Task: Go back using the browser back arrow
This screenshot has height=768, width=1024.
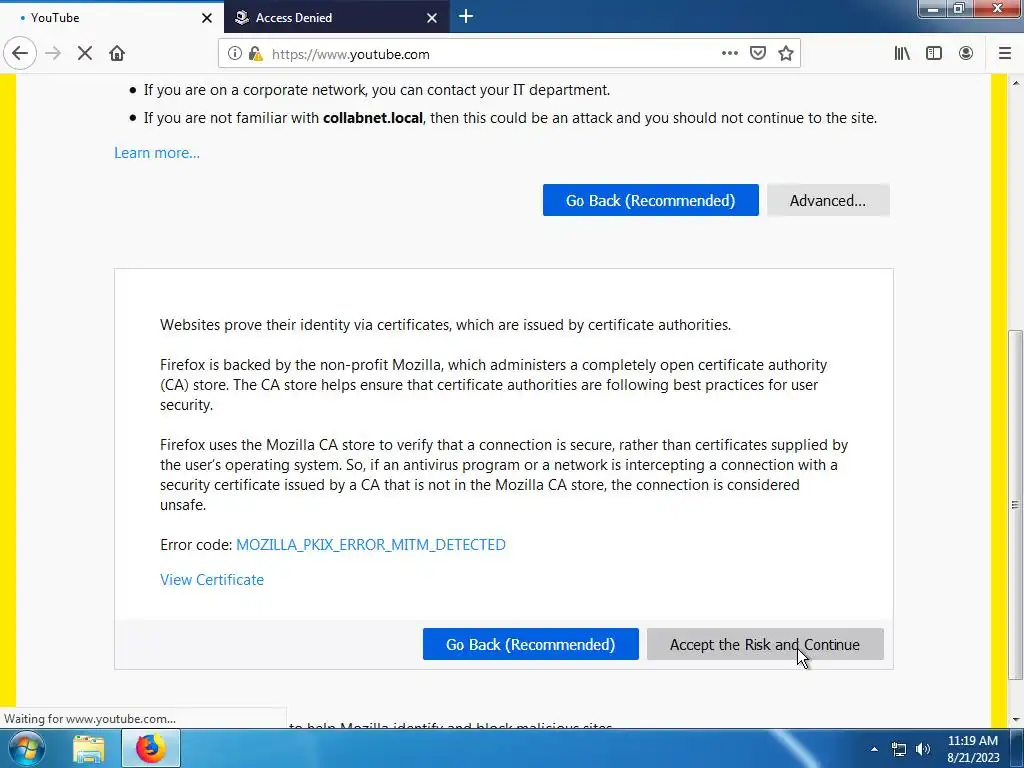Action: 20,54
